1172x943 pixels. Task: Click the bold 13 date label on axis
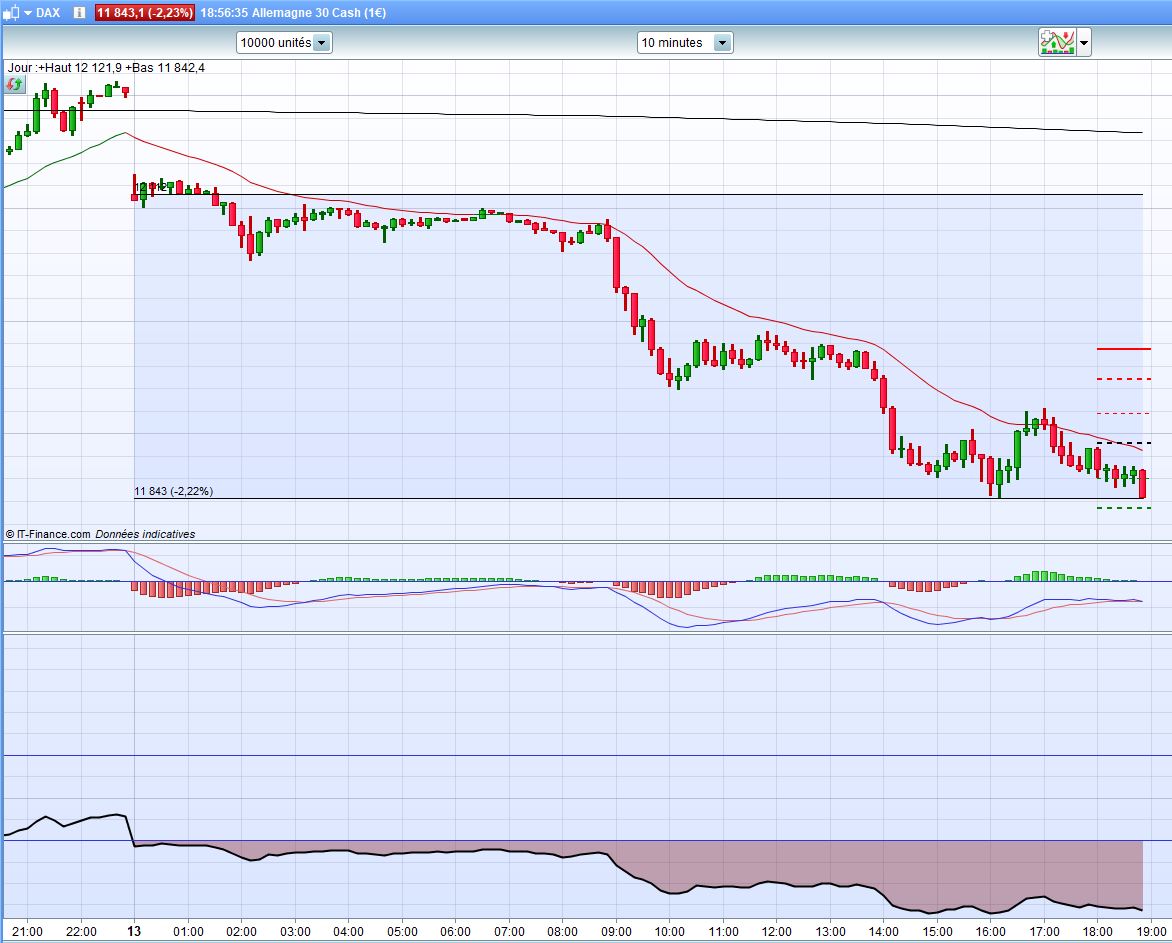135,932
